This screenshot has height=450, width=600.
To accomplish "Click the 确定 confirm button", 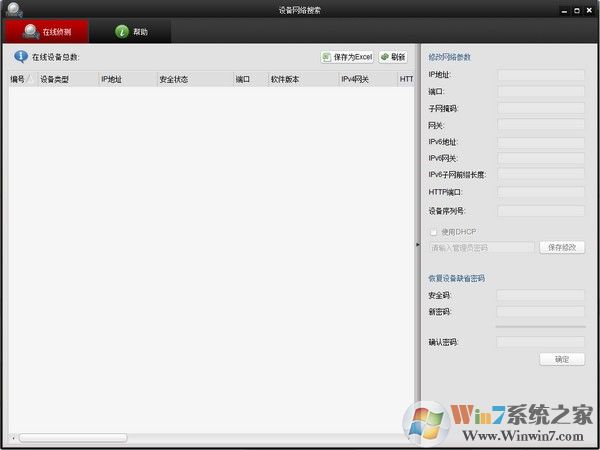I will tap(562, 359).
